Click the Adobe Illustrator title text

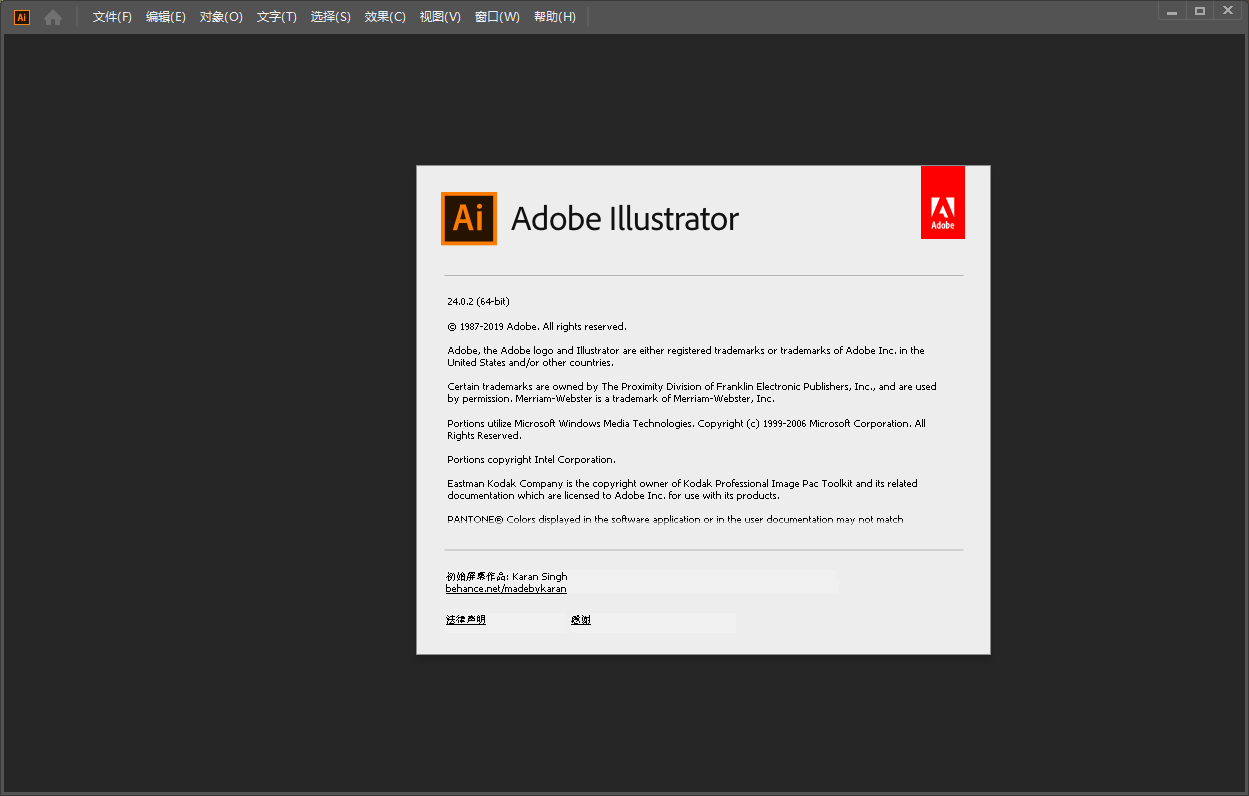[625, 218]
